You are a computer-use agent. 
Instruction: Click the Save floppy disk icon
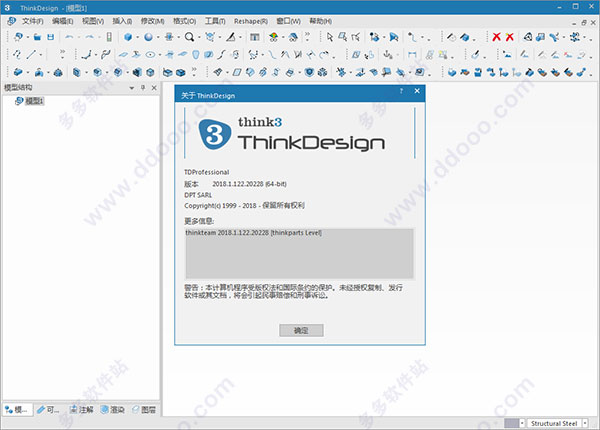(51, 37)
